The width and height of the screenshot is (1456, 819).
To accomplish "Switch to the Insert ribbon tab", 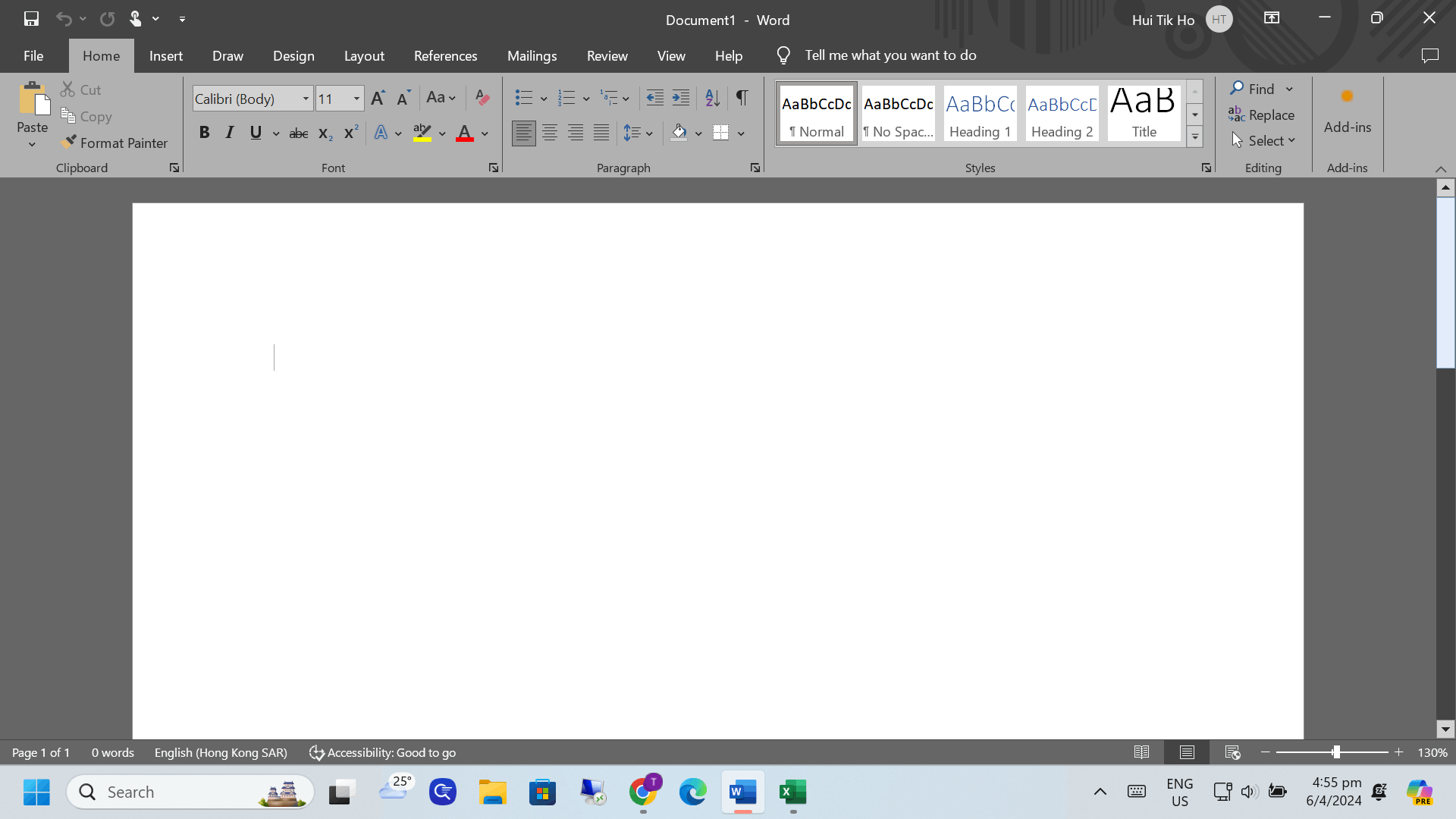I will 165,55.
